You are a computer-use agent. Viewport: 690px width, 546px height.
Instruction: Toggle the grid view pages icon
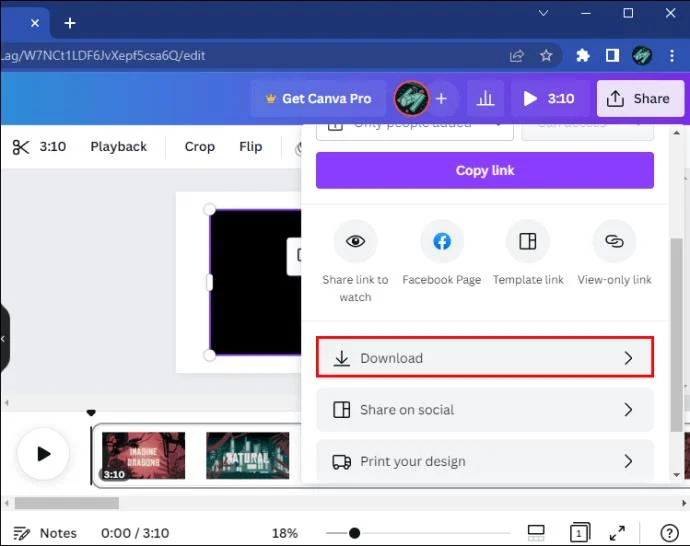[x=580, y=533]
